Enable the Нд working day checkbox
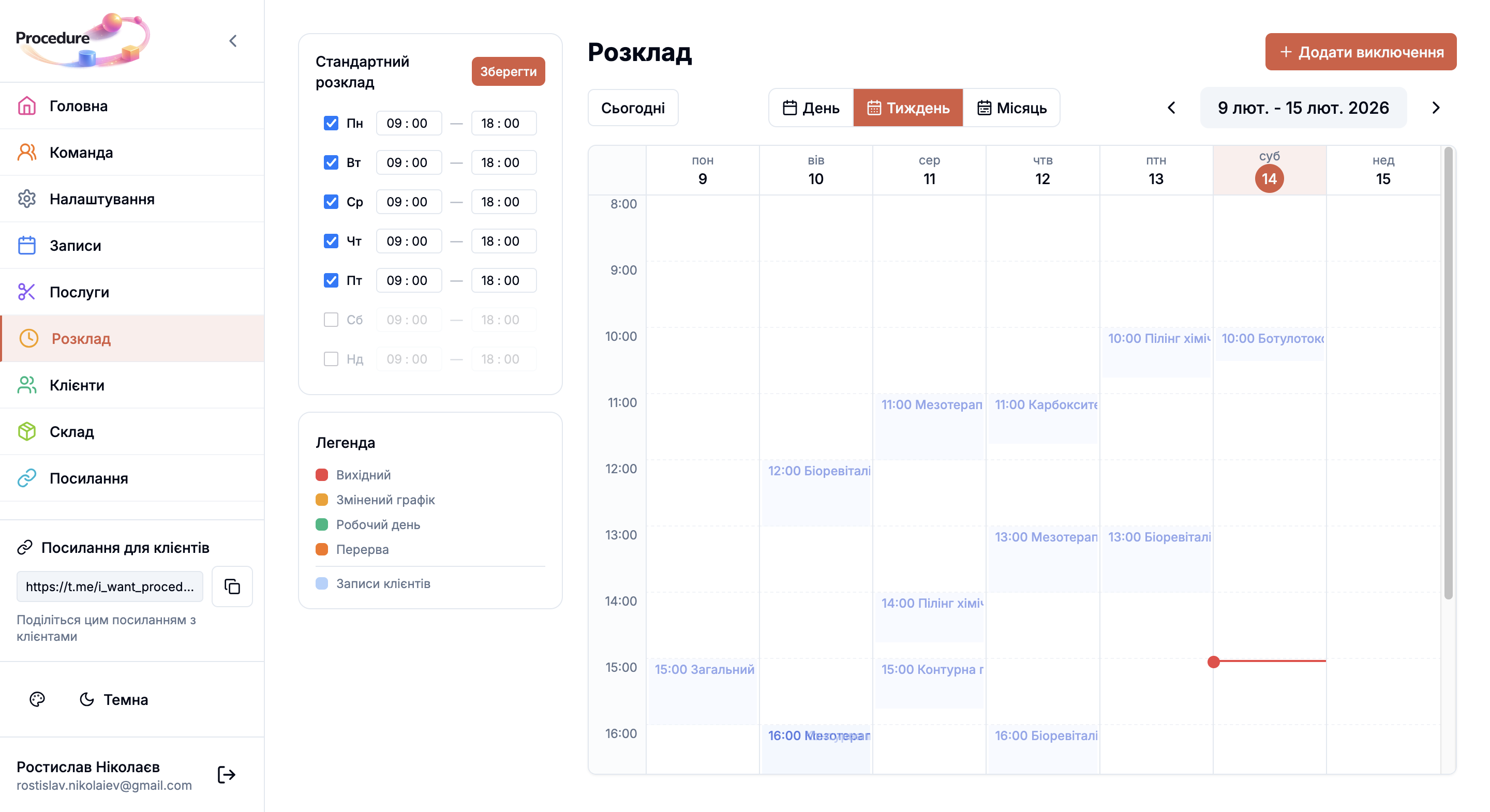 click(x=331, y=359)
